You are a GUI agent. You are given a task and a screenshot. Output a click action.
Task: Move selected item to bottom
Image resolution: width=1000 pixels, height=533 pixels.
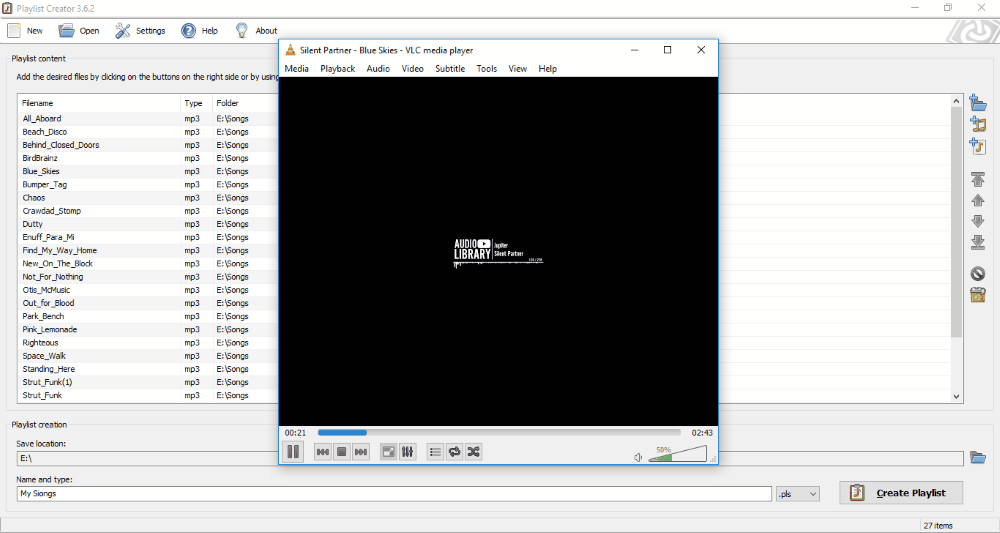[x=978, y=242]
